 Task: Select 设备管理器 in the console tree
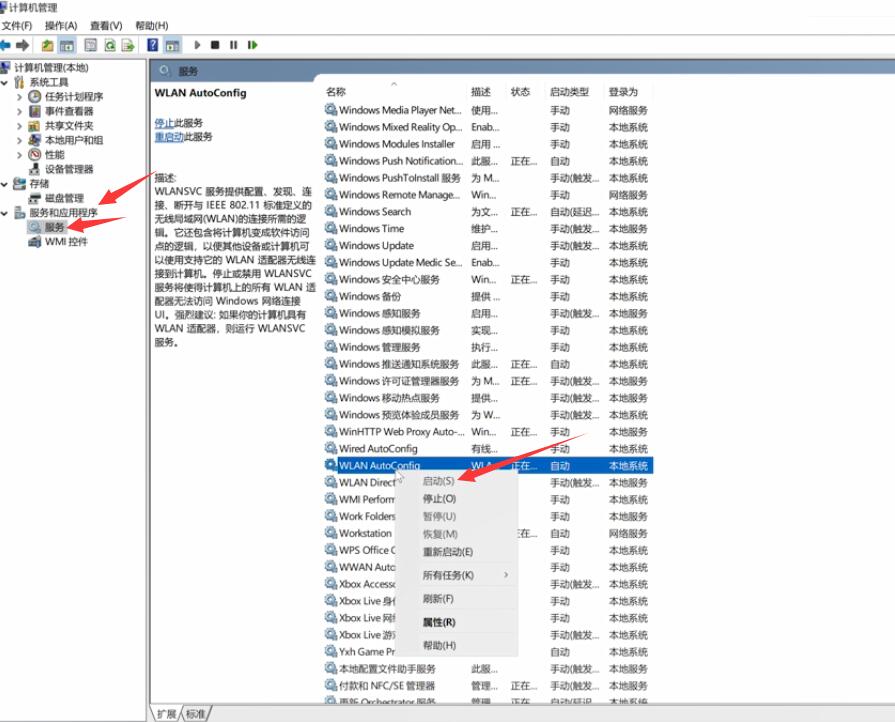pyautogui.click(x=68, y=169)
